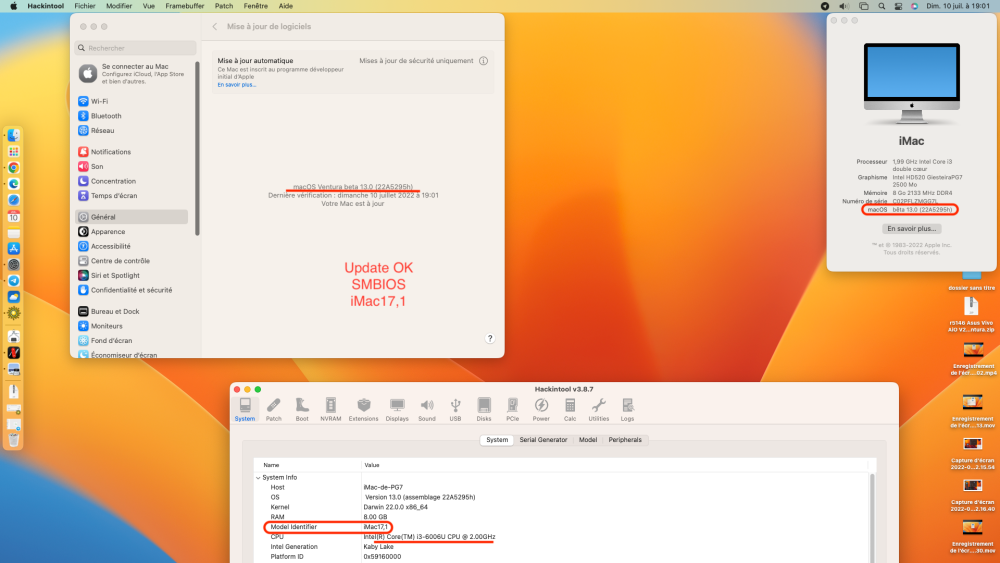The width and height of the screenshot is (1000, 563).
Task: Open the Framebuffer menu
Action: pos(185,6)
